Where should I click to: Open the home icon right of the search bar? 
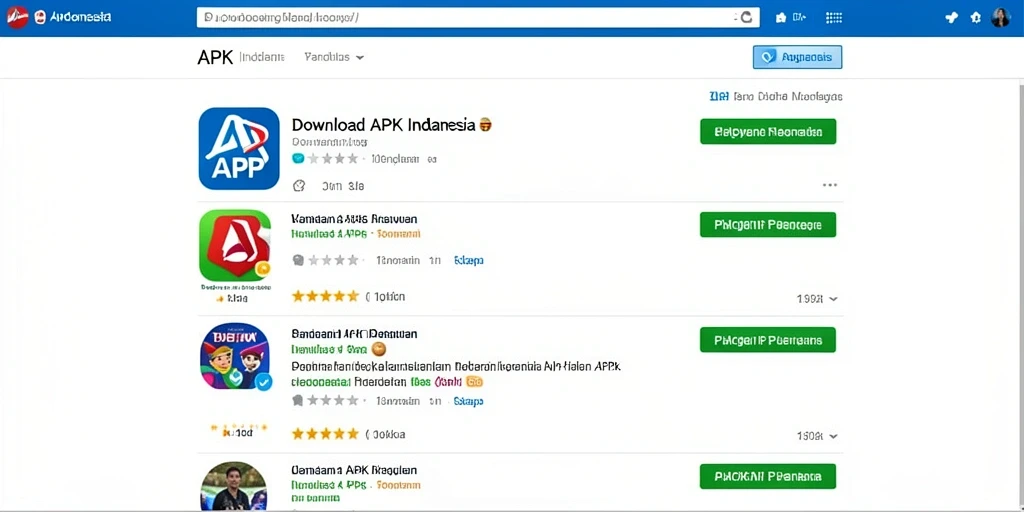780,18
